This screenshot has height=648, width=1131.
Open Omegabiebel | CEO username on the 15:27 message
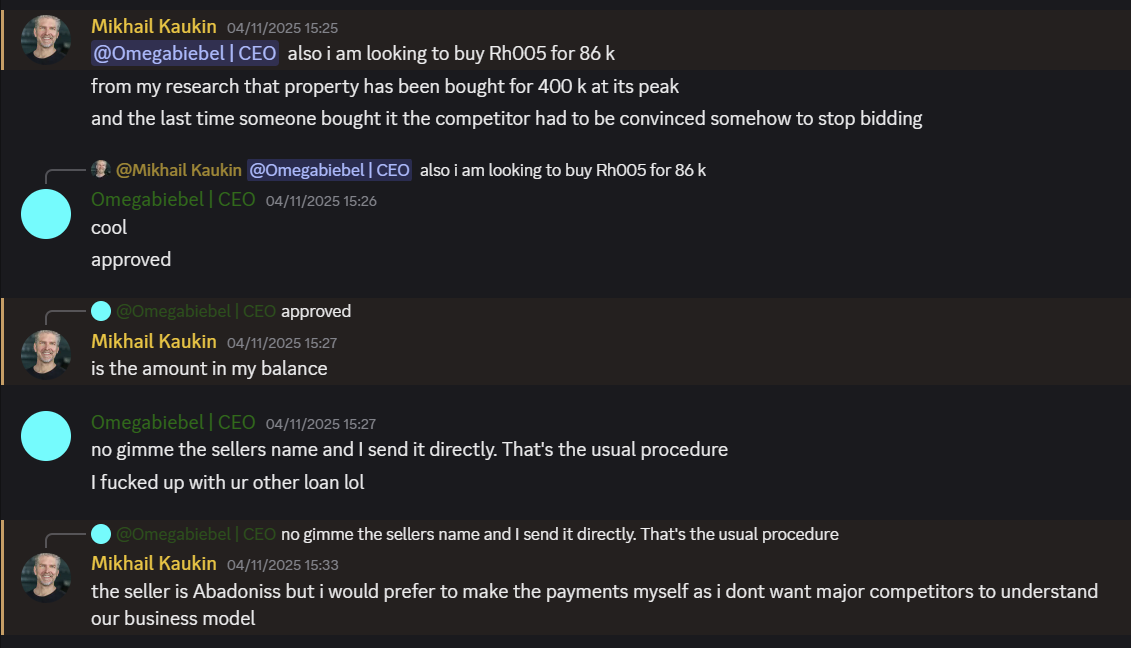[173, 422]
